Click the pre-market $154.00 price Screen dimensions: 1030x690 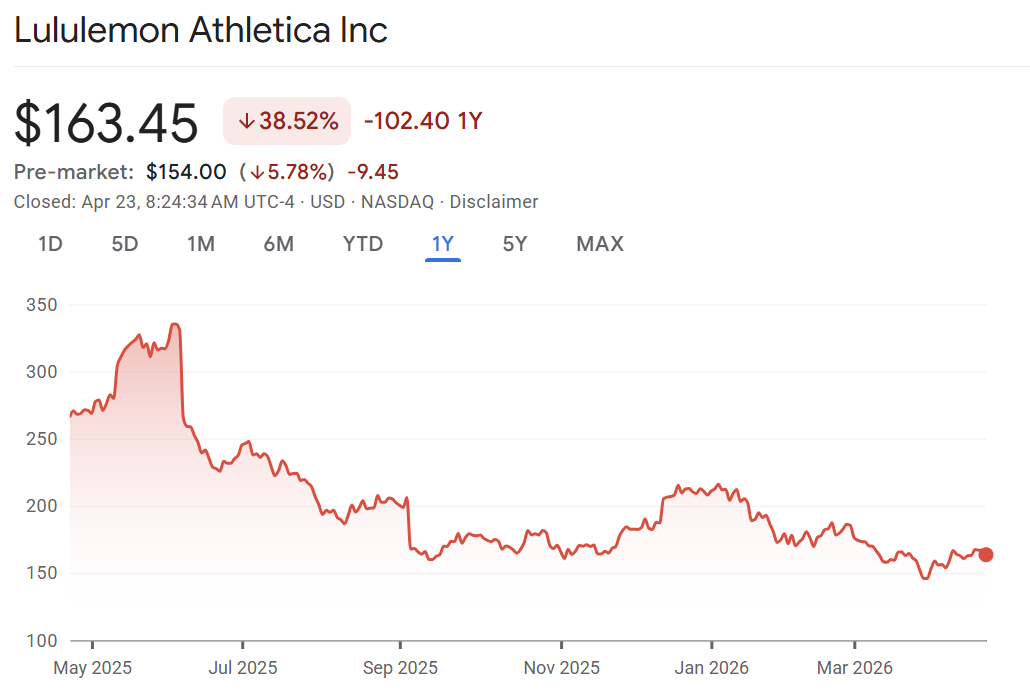[186, 172]
